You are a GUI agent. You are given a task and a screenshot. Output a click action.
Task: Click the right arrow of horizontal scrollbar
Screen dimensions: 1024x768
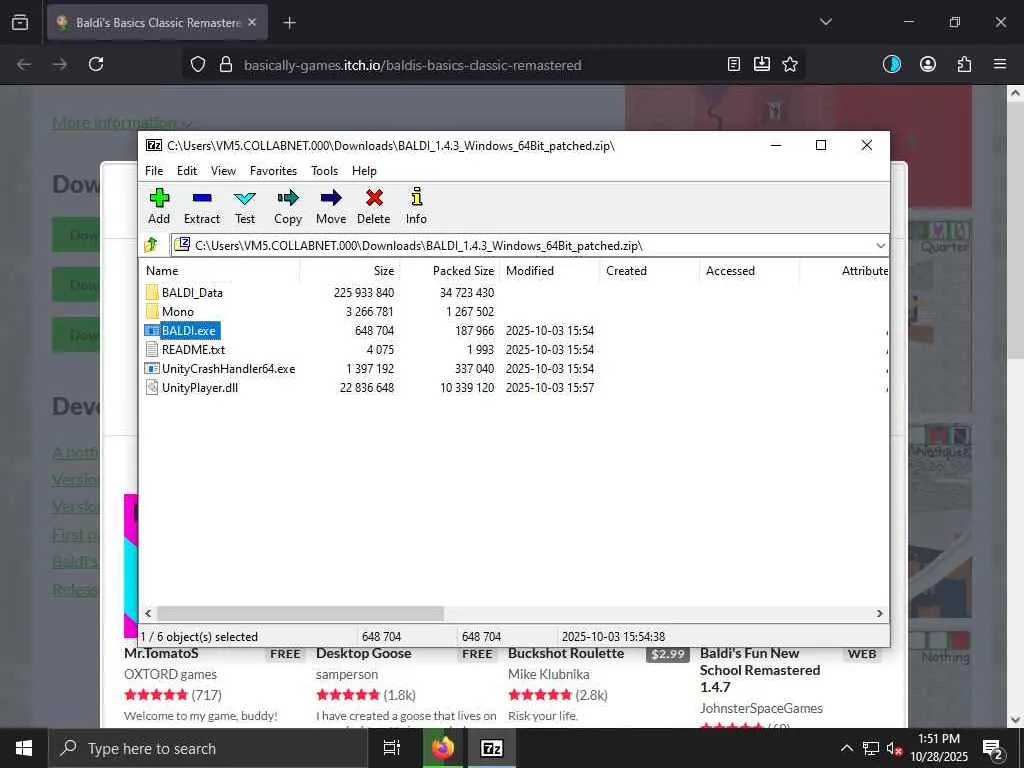click(880, 613)
